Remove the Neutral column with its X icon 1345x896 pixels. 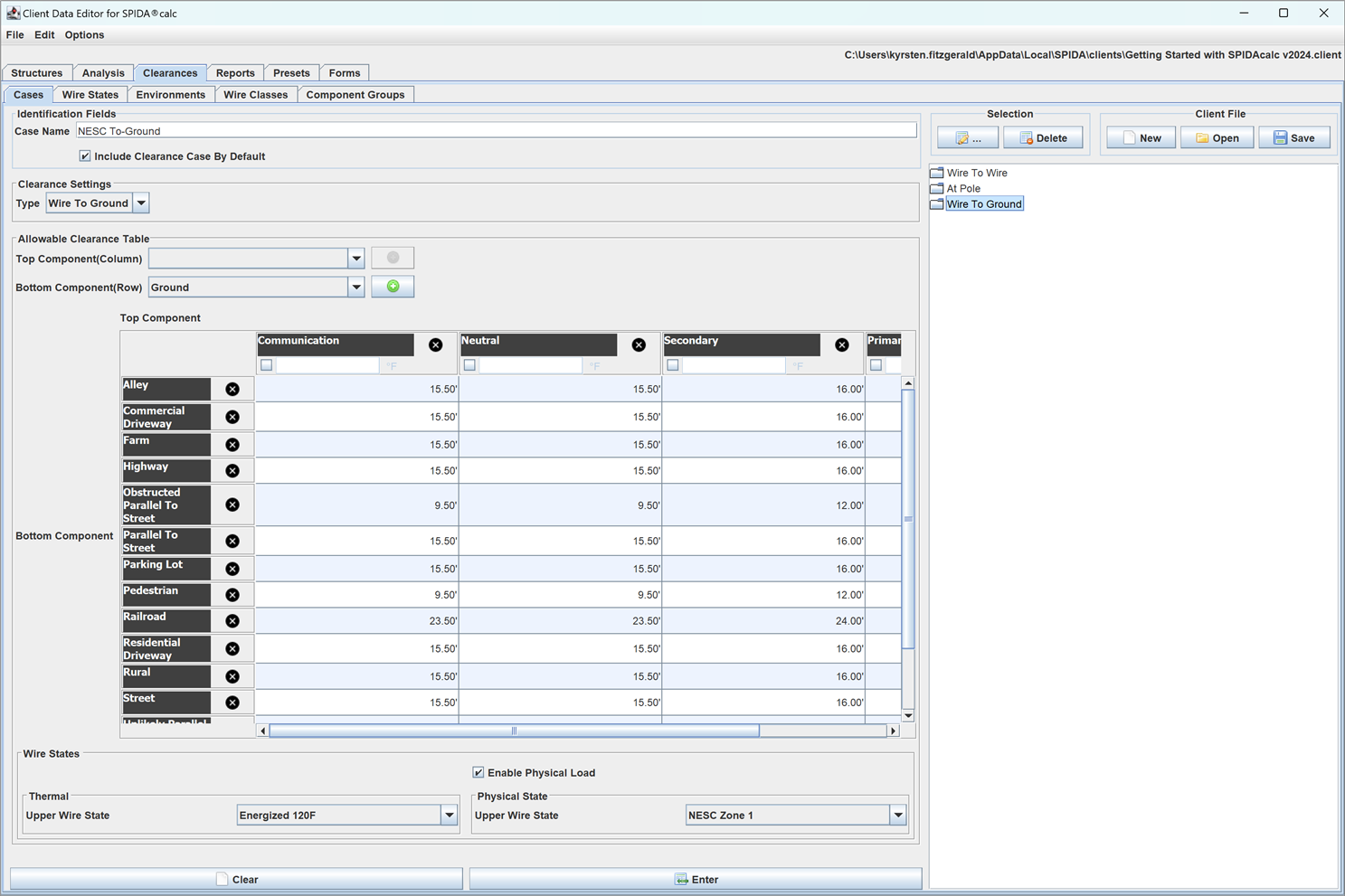tap(639, 344)
